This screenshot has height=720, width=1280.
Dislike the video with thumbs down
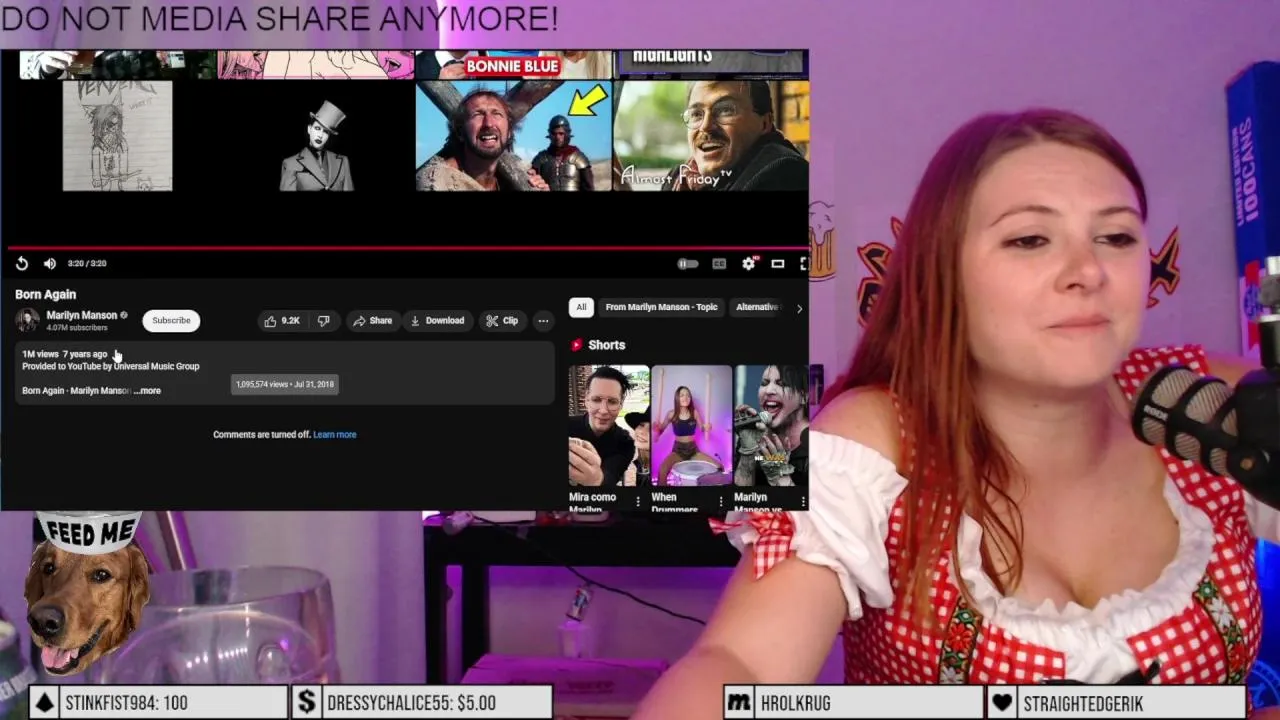[324, 321]
